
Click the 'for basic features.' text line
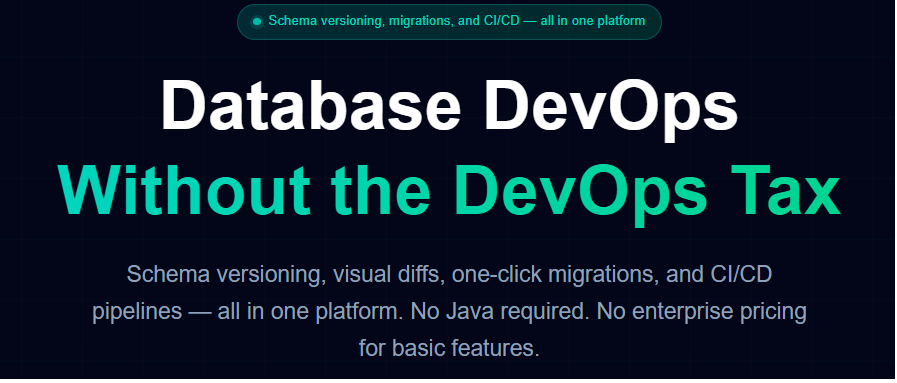point(449,348)
